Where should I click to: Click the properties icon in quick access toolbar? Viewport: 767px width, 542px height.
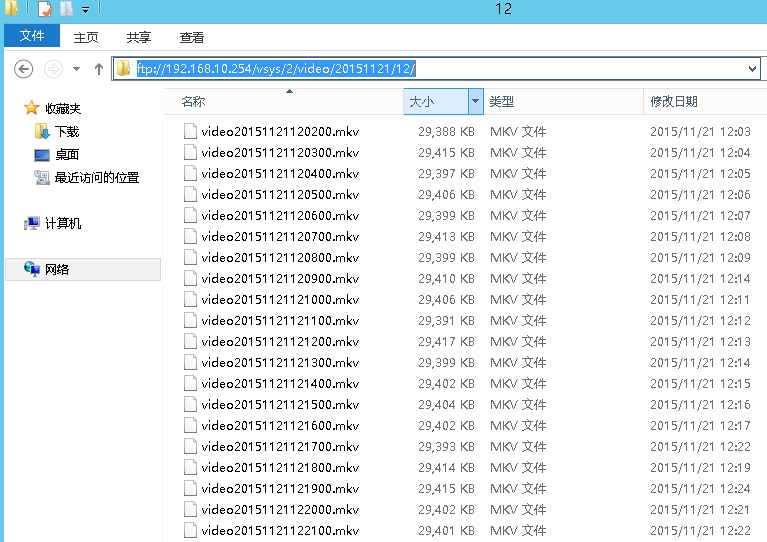point(45,9)
